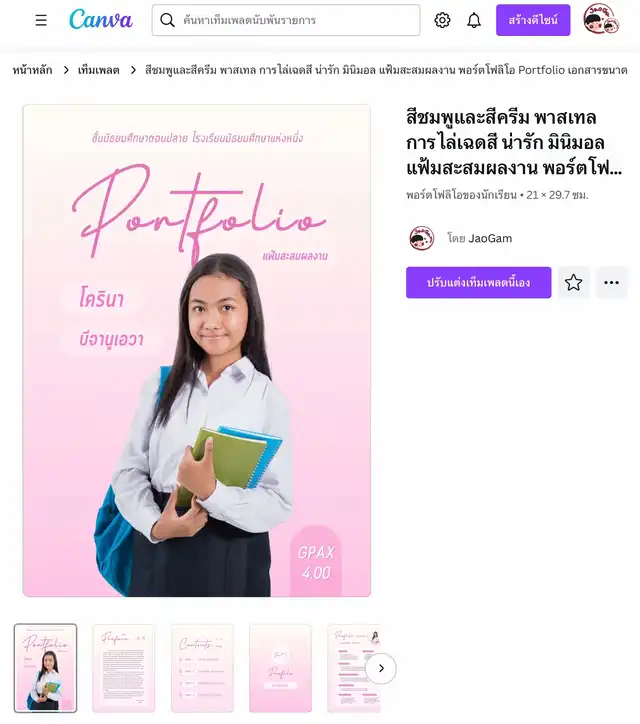Select the Contents page thumbnail
This screenshot has width=640, height=724.
coord(202,668)
